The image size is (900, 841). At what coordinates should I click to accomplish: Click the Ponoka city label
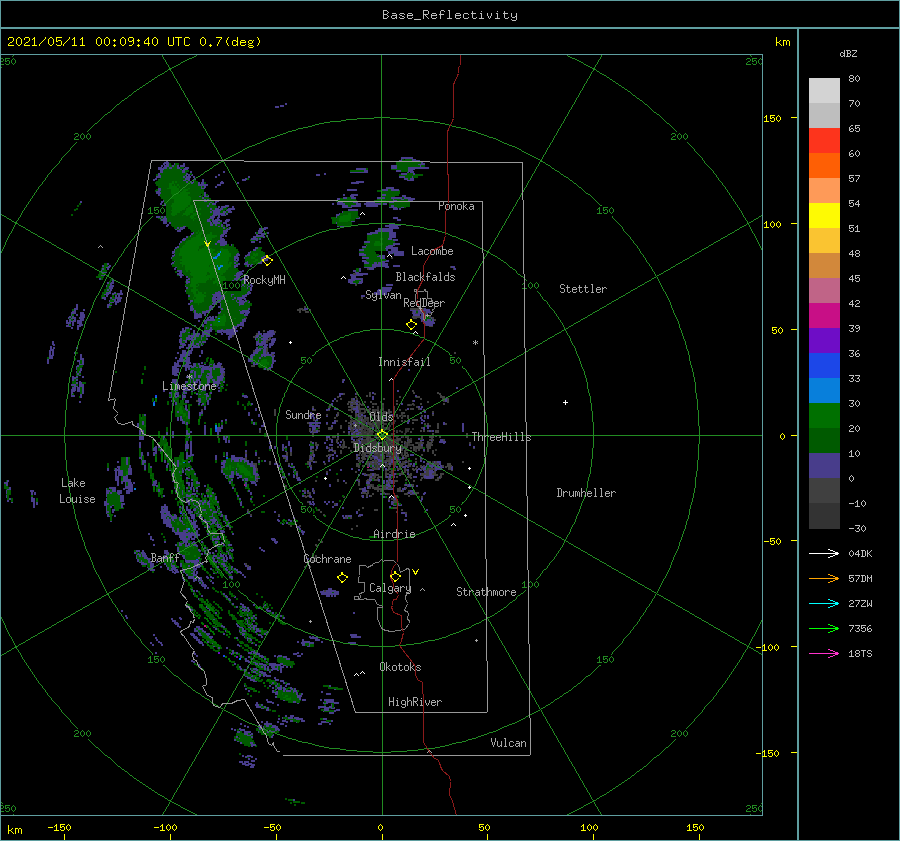pos(456,206)
